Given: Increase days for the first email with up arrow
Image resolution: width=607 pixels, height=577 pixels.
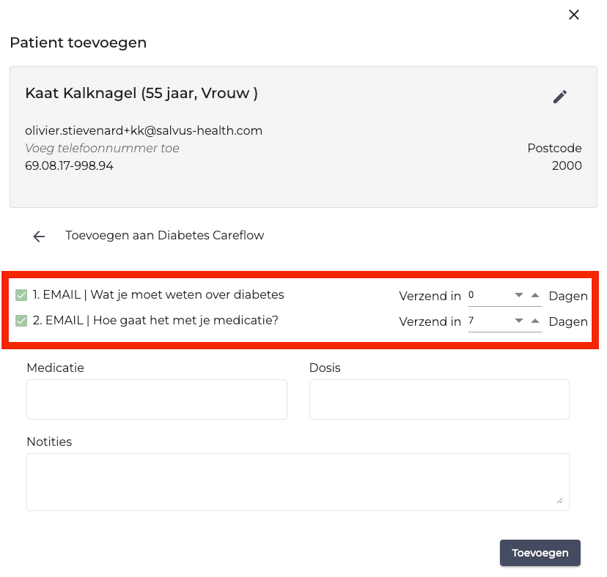Looking at the screenshot, I should [535, 296].
